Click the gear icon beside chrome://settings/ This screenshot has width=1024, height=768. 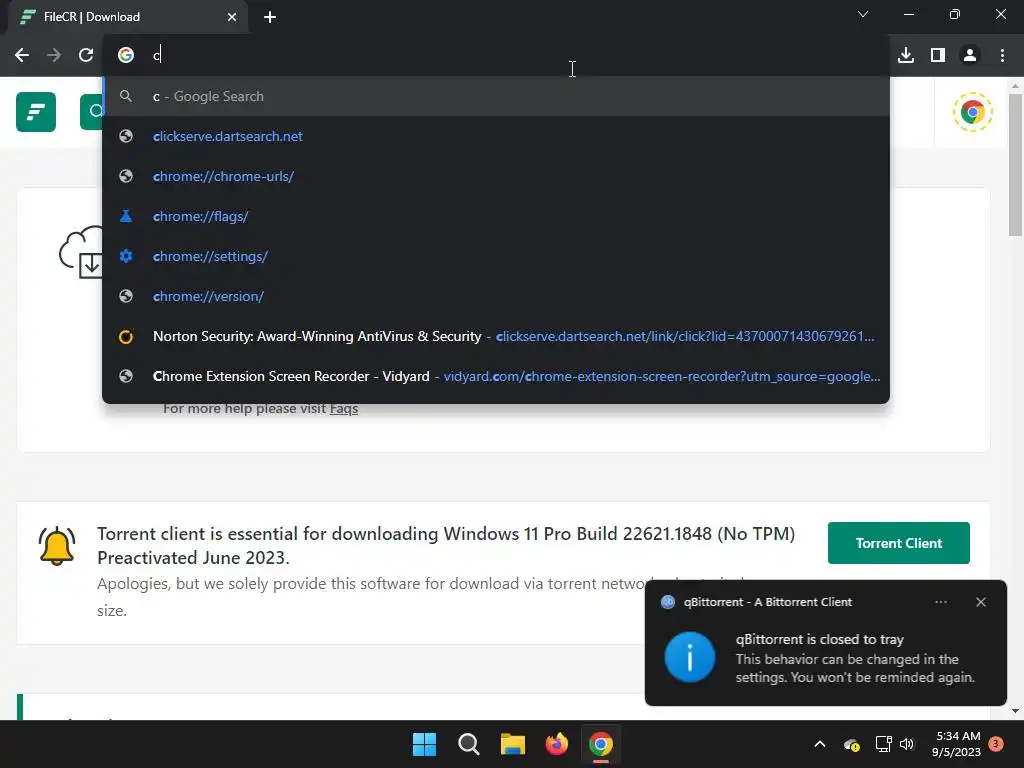pyautogui.click(x=126, y=256)
